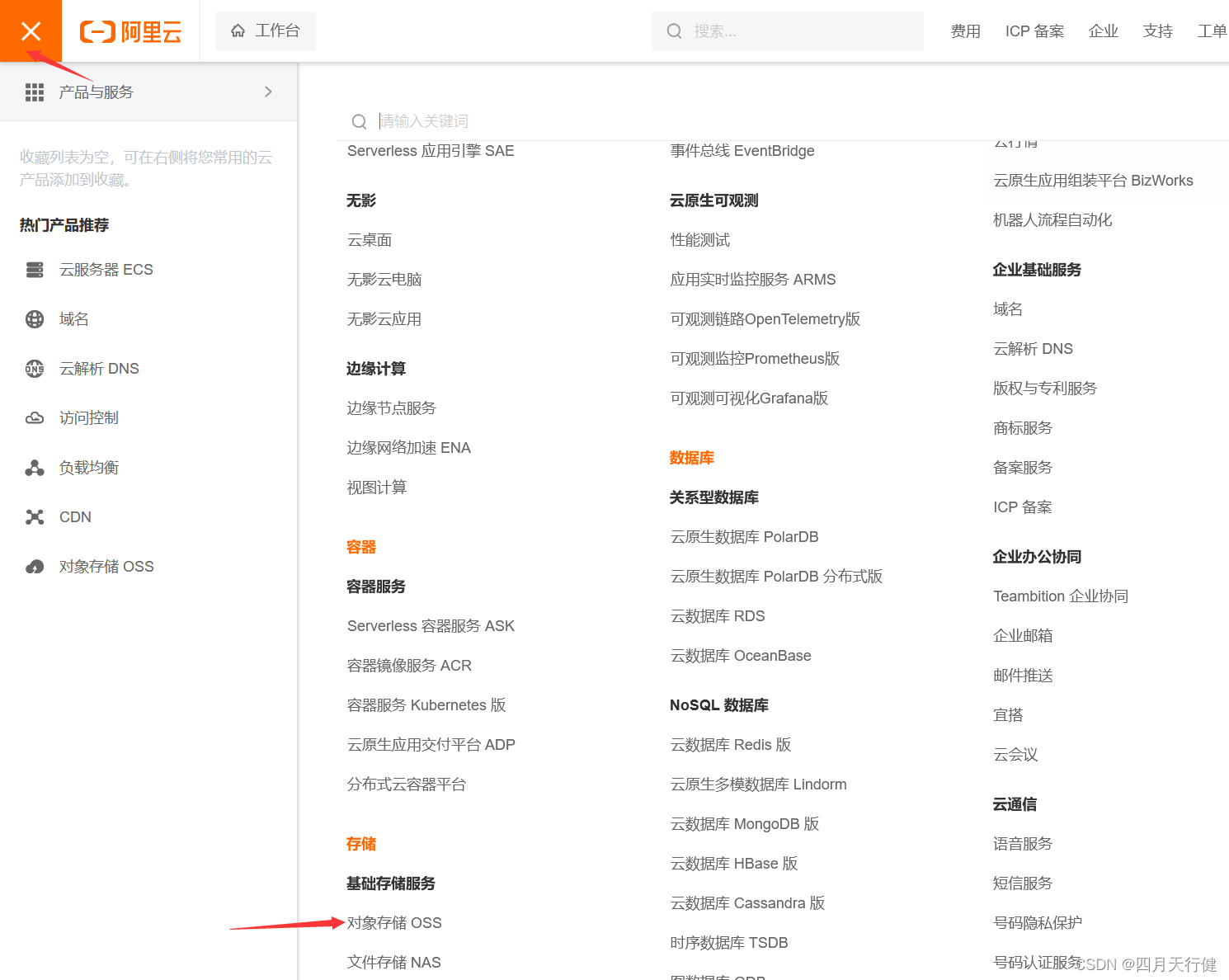Open the 支持 menu
The height and width of the screenshot is (980, 1229).
coord(1158,31)
